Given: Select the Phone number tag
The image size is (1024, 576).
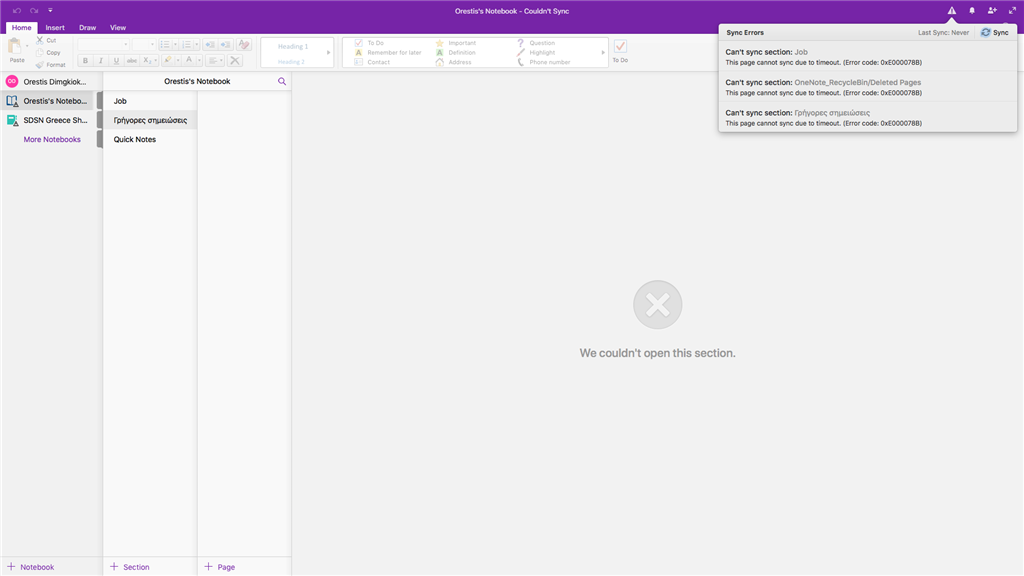Looking at the screenshot, I should (543, 62).
